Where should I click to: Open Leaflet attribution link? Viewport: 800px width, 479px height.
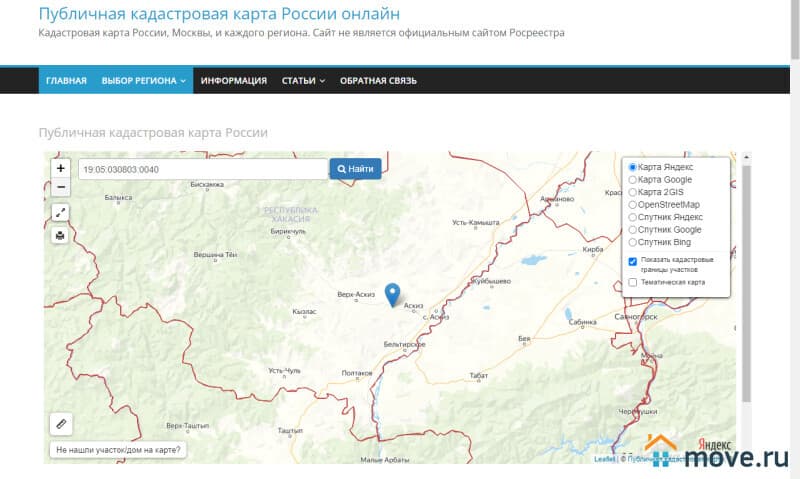pos(605,459)
